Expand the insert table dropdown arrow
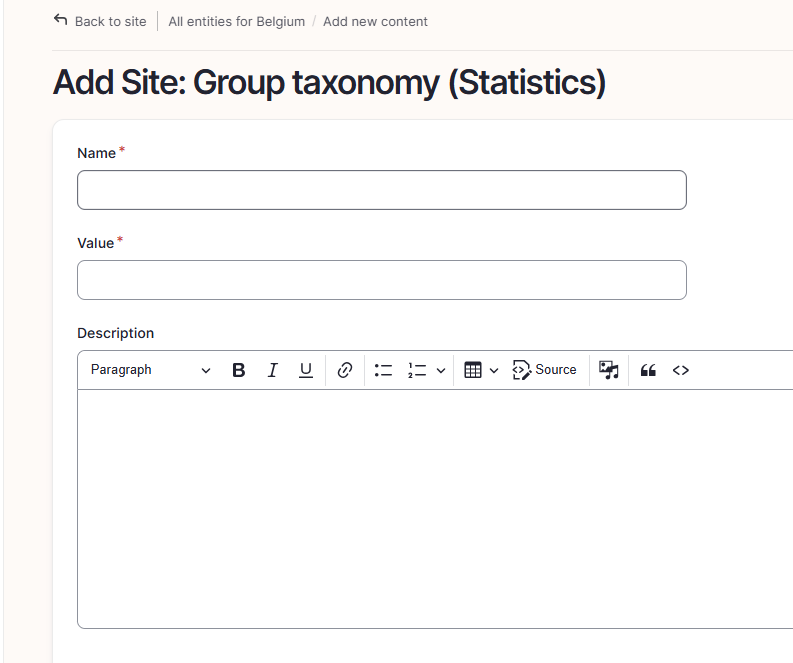This screenshot has height=663, width=793. tap(494, 370)
